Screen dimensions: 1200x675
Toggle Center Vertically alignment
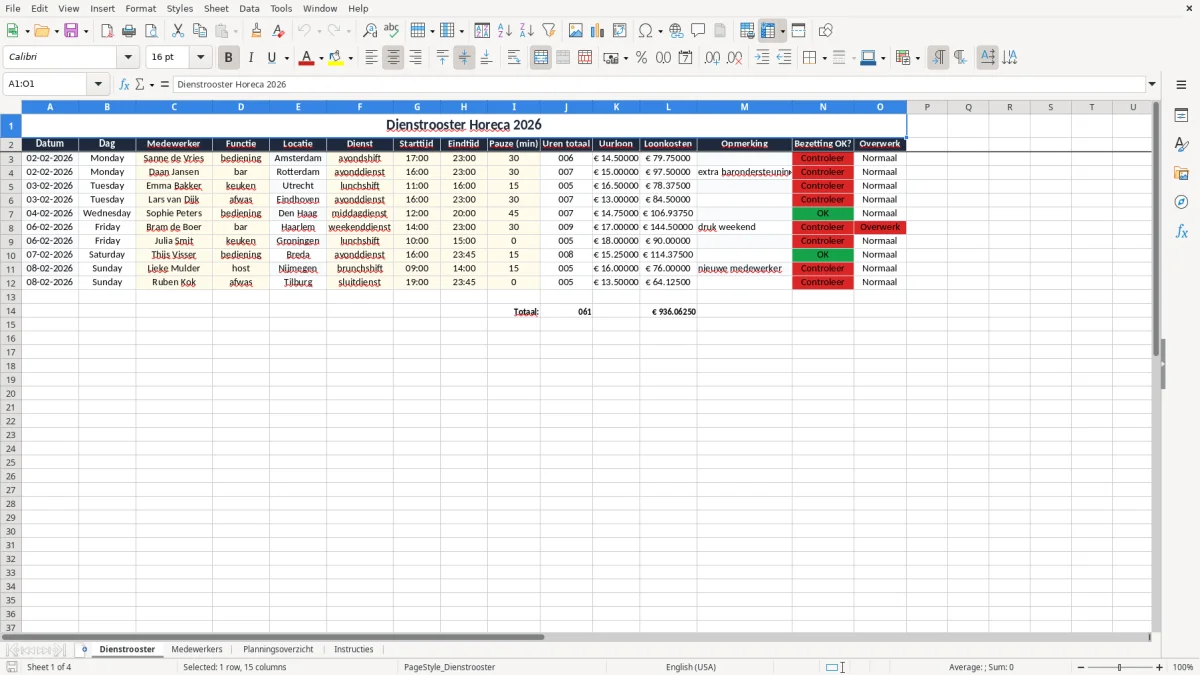[x=464, y=58]
